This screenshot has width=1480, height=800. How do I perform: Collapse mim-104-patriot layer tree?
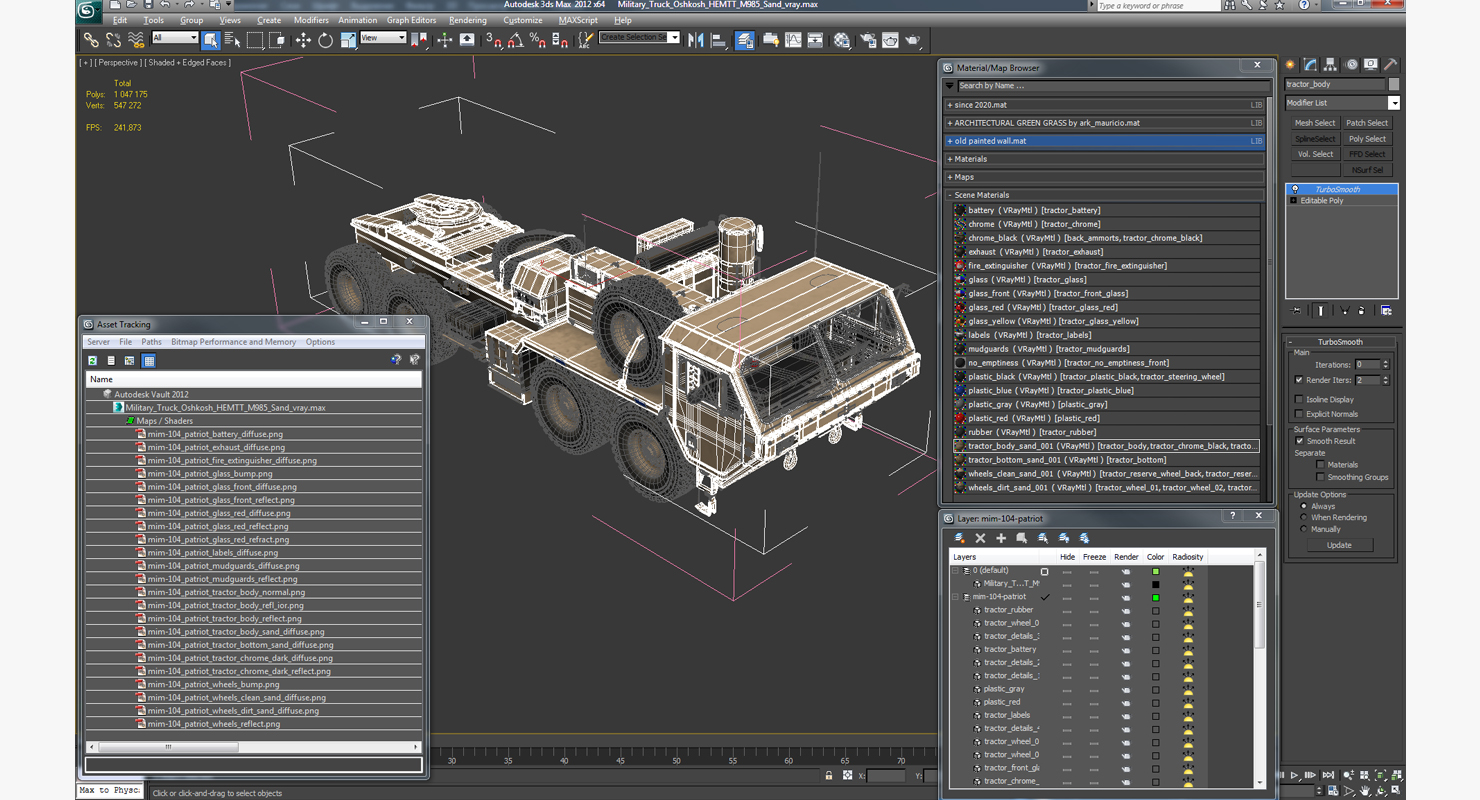(x=955, y=597)
